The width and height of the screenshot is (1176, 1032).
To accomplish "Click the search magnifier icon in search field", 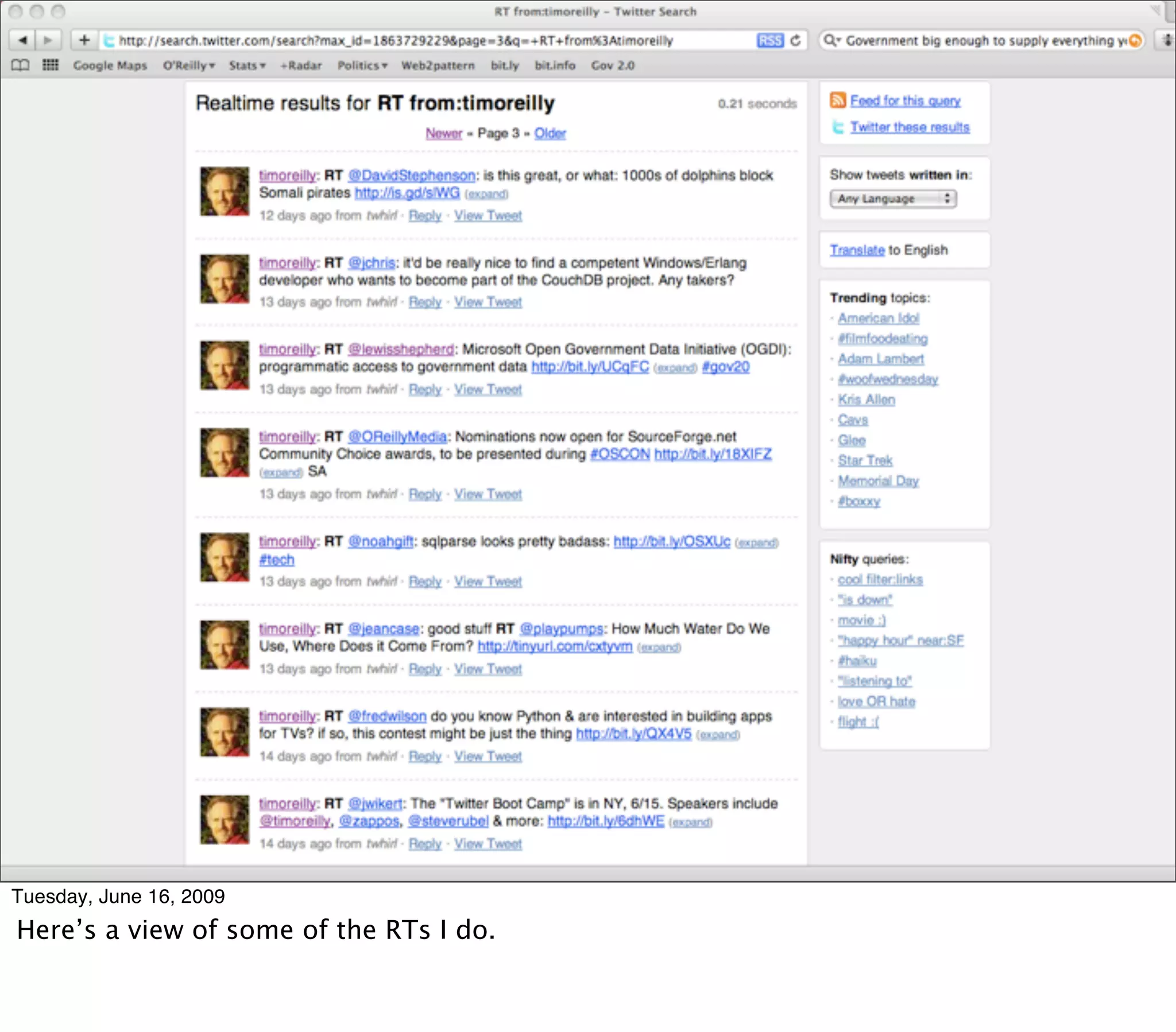I will click(x=831, y=40).
